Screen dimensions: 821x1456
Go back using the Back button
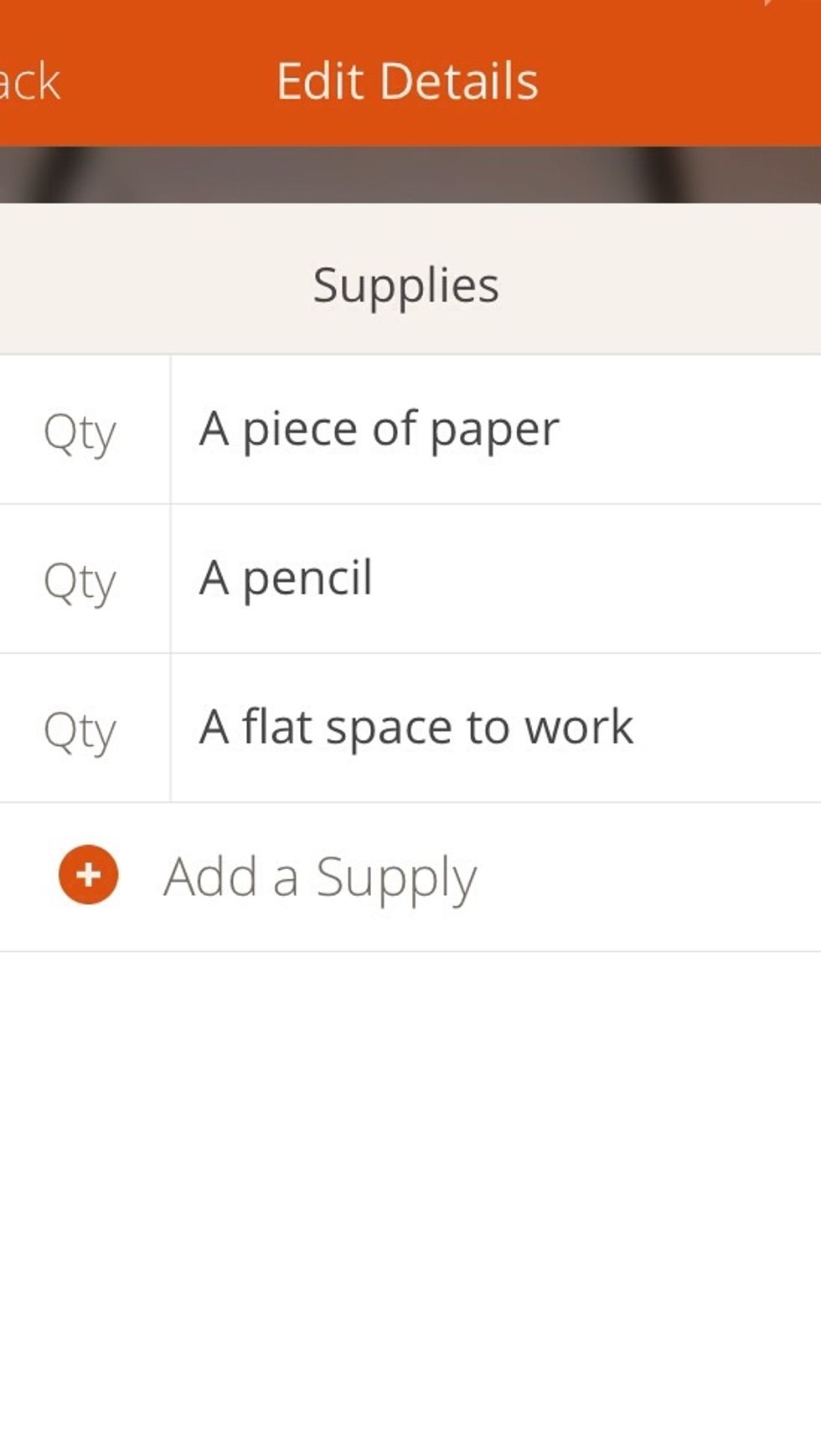[x=30, y=82]
